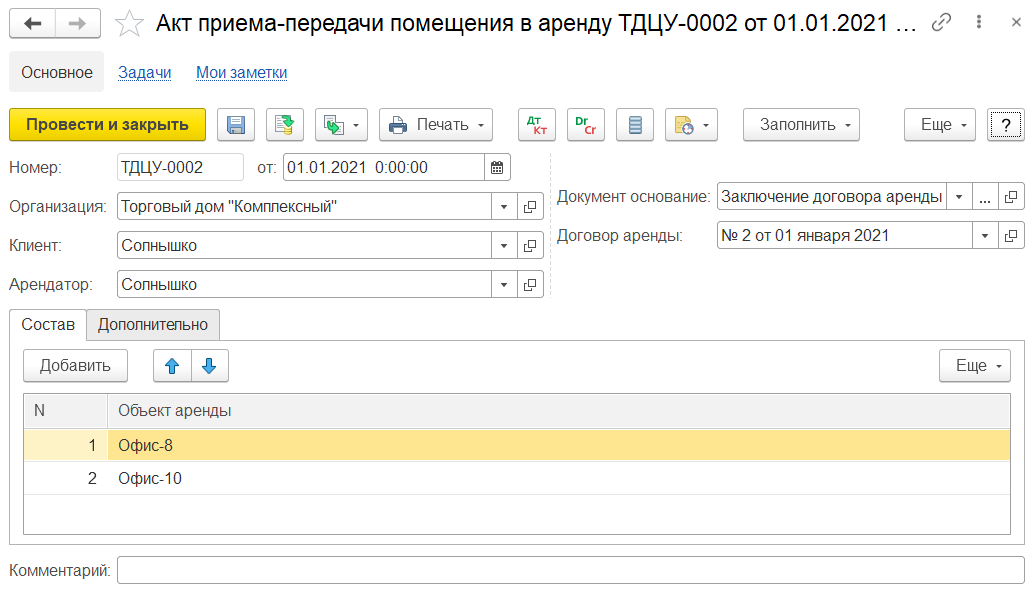Open Организация field selection dropdown
The width and height of the screenshot is (1031, 592).
pos(505,207)
